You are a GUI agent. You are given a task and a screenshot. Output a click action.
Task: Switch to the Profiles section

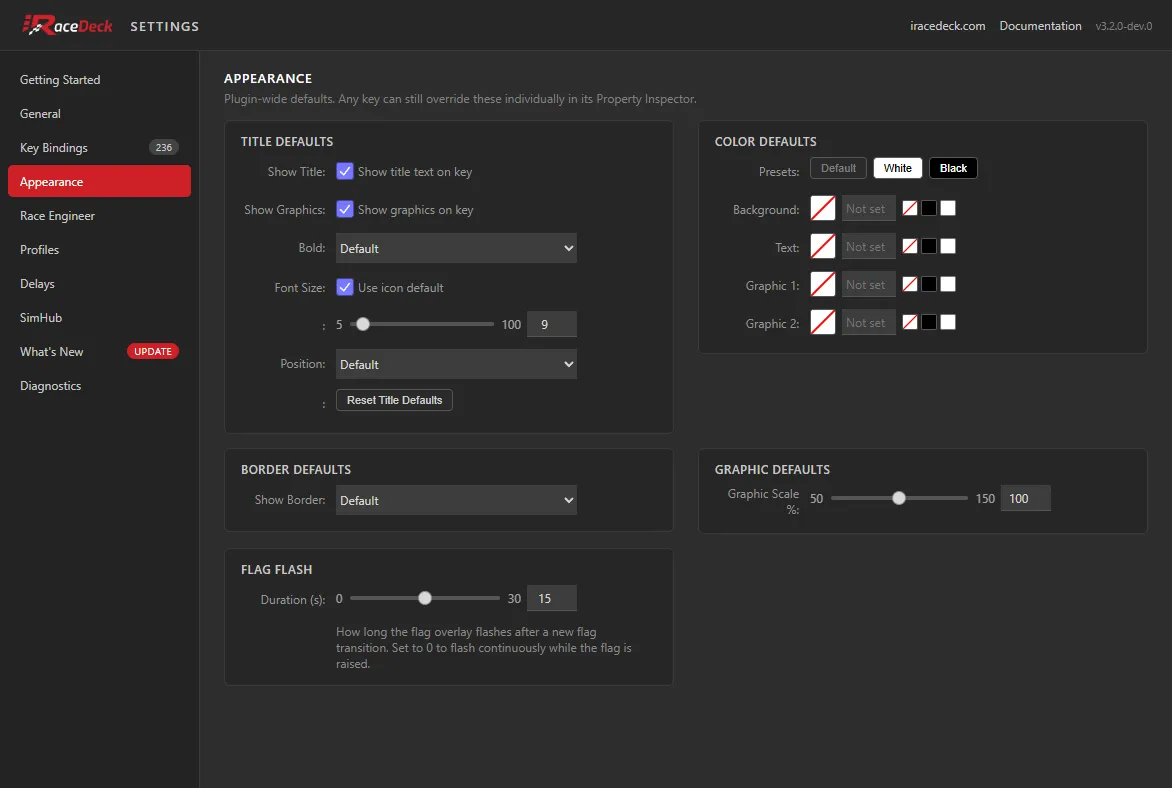tap(99, 250)
